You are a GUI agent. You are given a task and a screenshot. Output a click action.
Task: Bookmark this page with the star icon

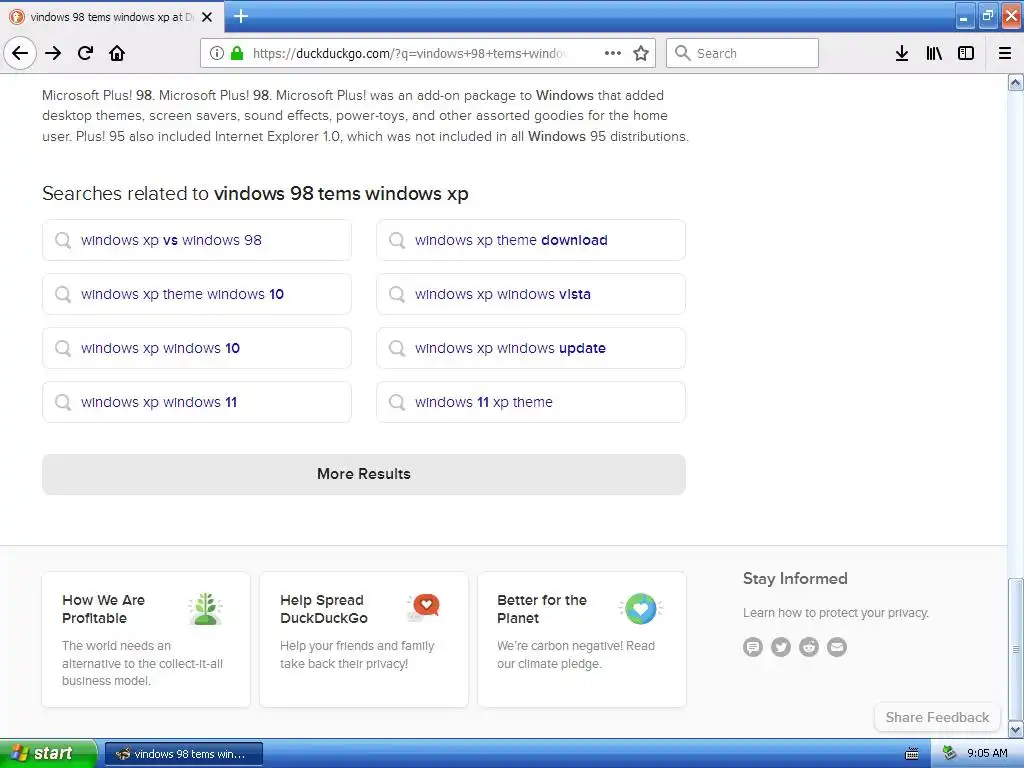(x=641, y=53)
